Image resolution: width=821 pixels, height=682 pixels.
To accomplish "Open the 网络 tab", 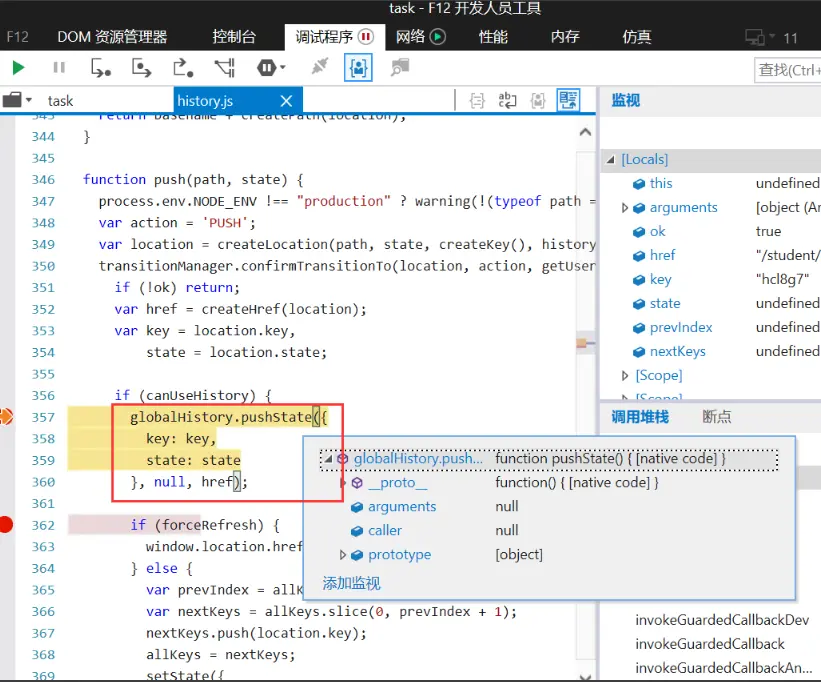I will [x=410, y=37].
